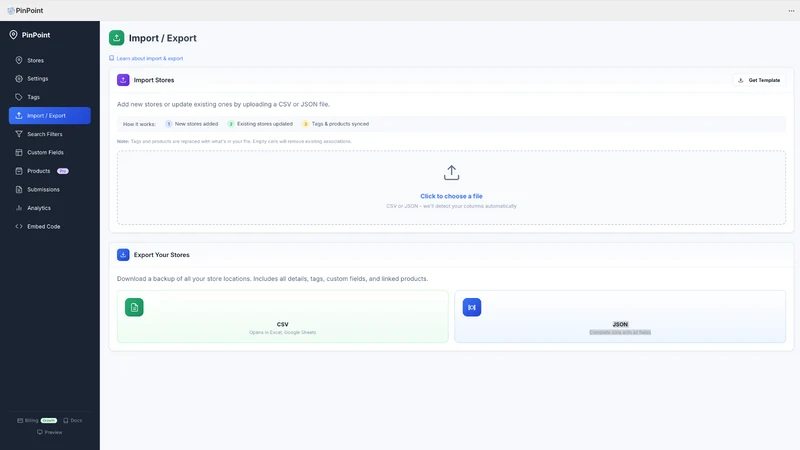This screenshot has width=800, height=450.
Task: Open Stores via its pin icon
Action: [19, 60]
